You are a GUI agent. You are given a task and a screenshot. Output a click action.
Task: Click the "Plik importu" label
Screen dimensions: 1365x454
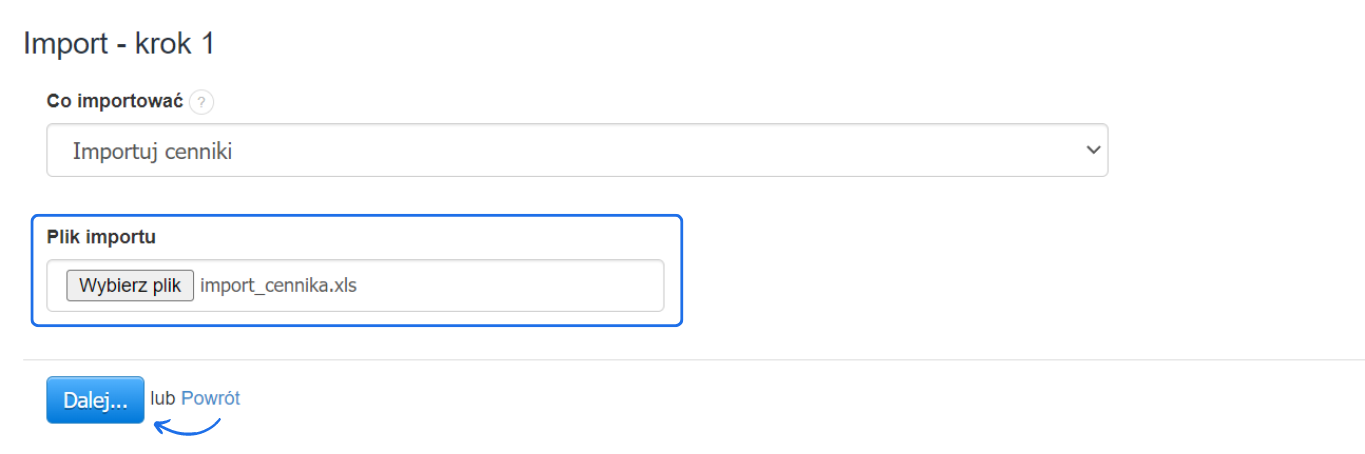click(101, 237)
